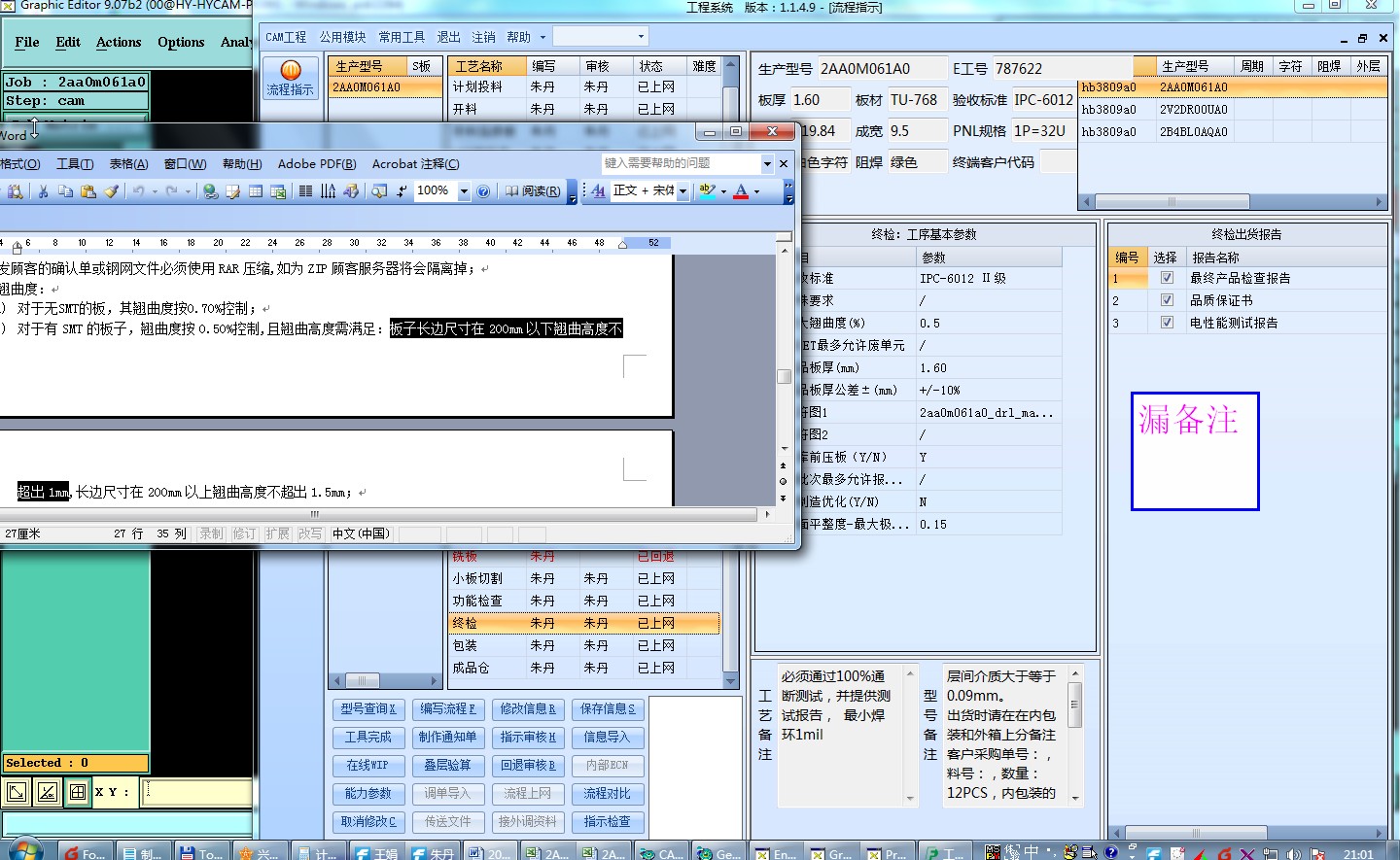Viewport: 1400px width, 860px height.
Task: Click the 键入需要帮助的问题 help input field
Action: click(681, 163)
